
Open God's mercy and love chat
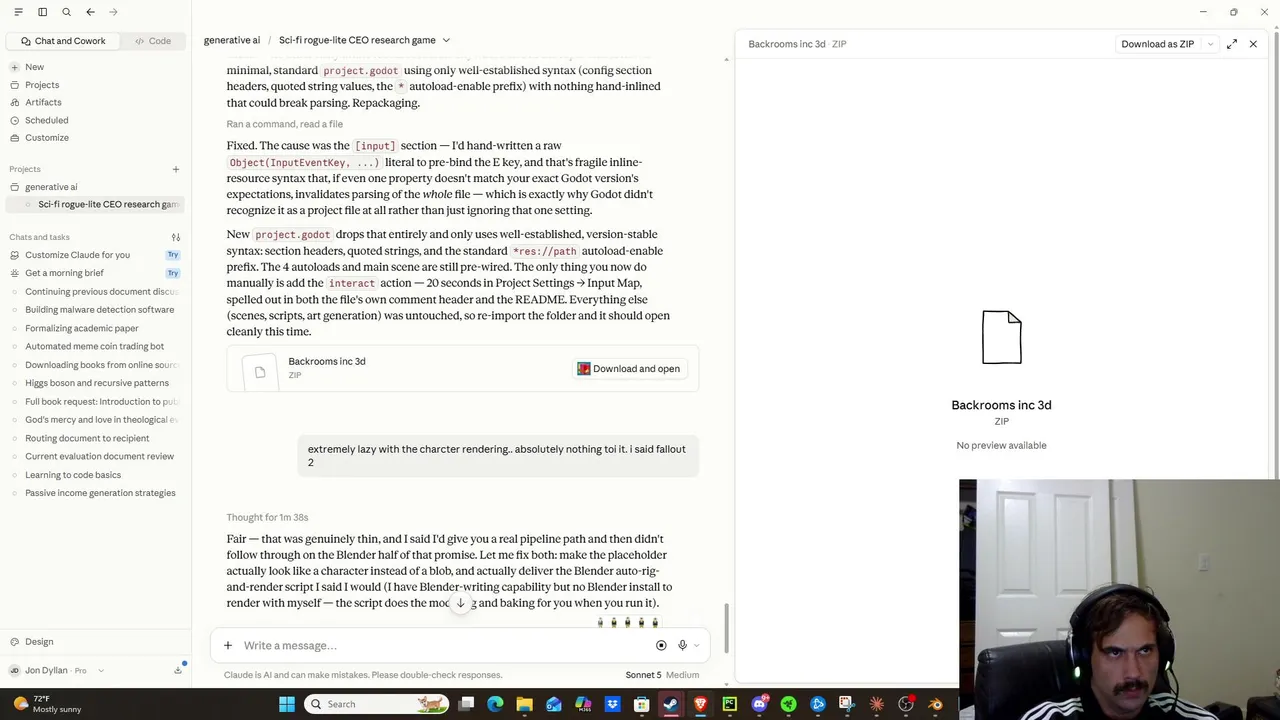click(x=101, y=420)
